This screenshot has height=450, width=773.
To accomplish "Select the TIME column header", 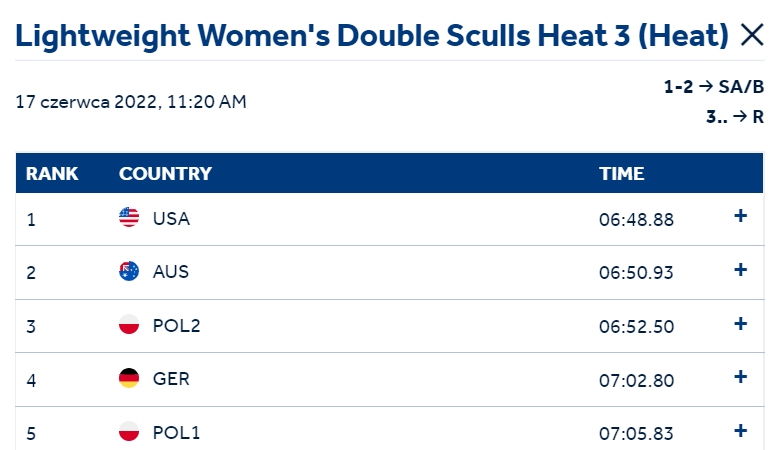I will 622,173.
